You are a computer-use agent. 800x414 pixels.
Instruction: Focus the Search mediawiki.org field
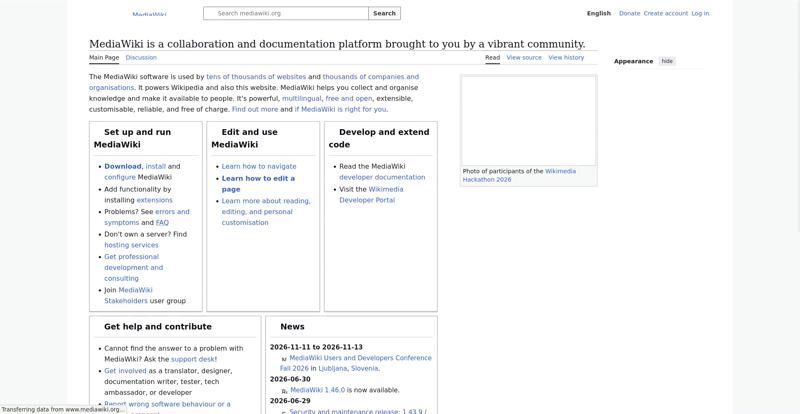pyautogui.click(x=286, y=13)
